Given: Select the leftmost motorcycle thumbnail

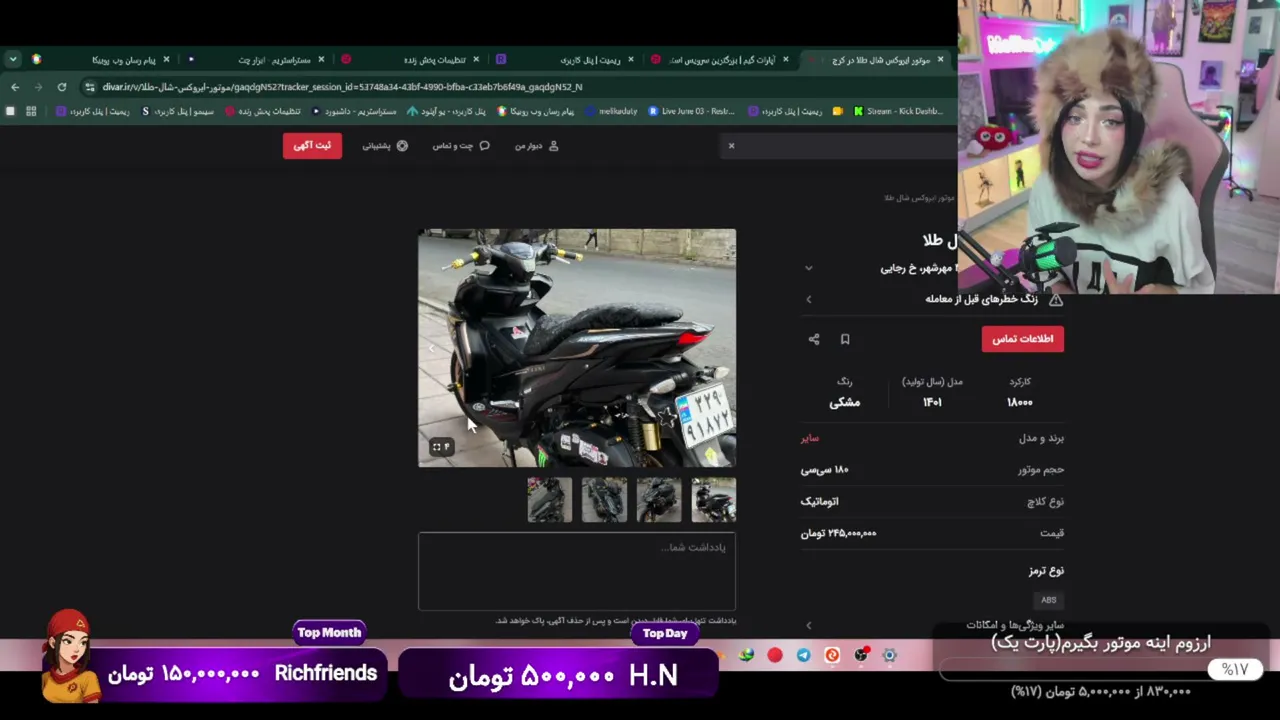Looking at the screenshot, I should (550, 500).
